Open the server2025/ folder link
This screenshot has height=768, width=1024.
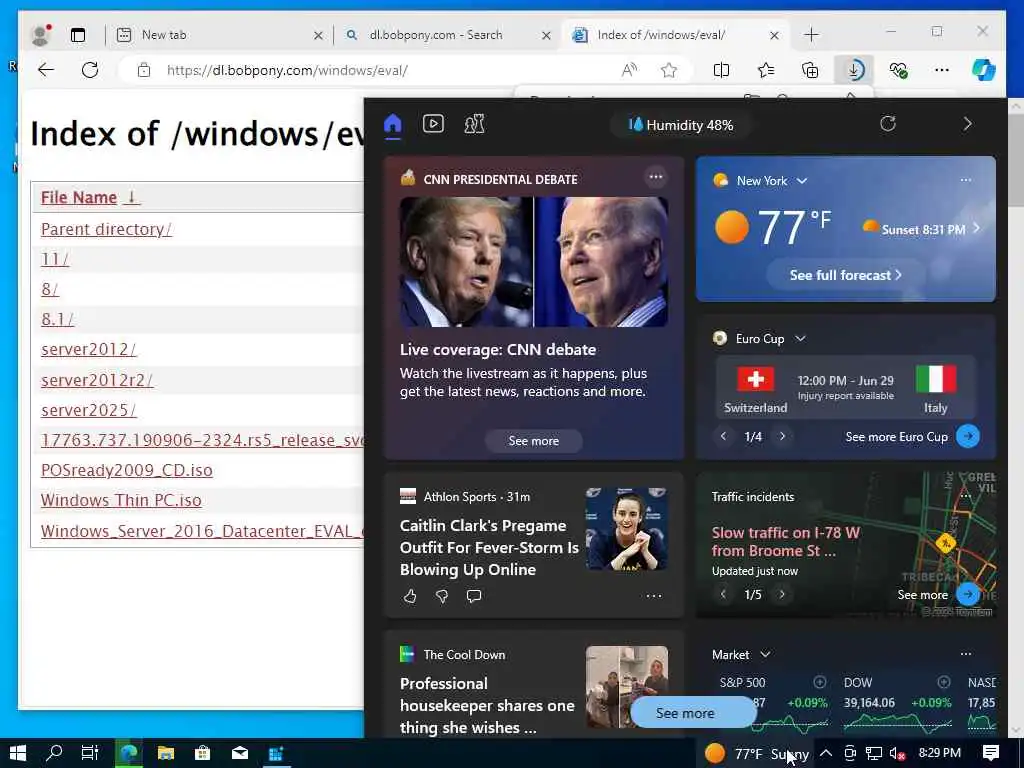(x=89, y=410)
